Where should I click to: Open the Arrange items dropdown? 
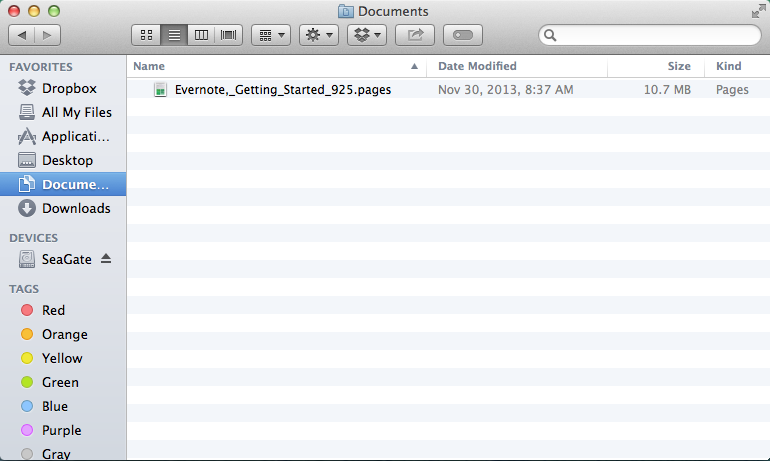(x=271, y=35)
